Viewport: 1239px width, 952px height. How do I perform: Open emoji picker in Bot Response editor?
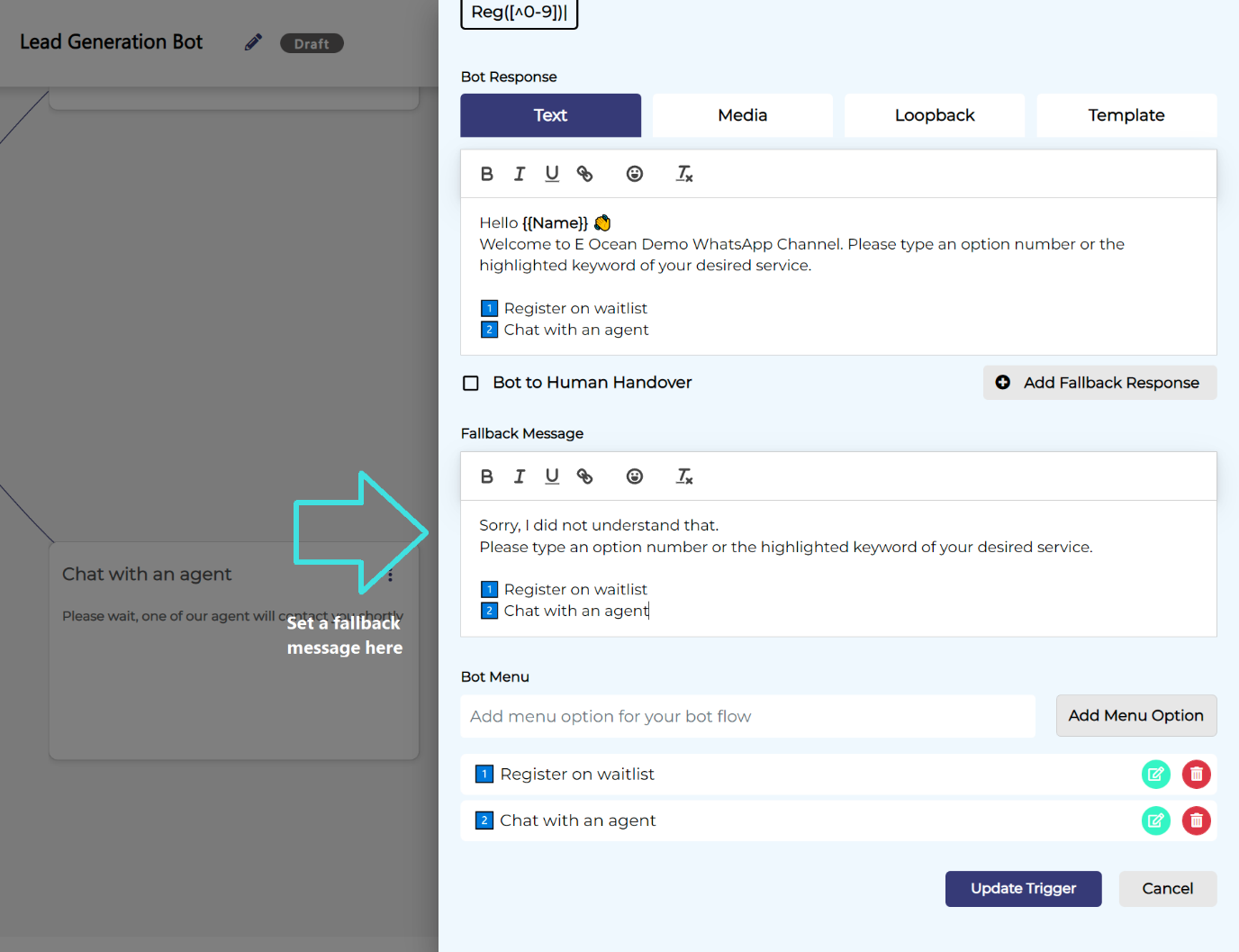click(x=635, y=174)
